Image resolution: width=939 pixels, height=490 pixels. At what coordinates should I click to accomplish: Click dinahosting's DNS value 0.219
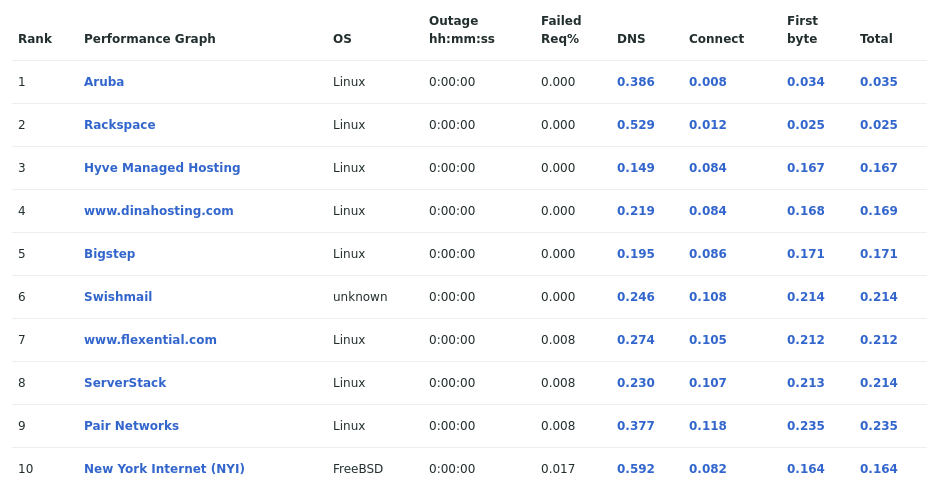pos(635,211)
